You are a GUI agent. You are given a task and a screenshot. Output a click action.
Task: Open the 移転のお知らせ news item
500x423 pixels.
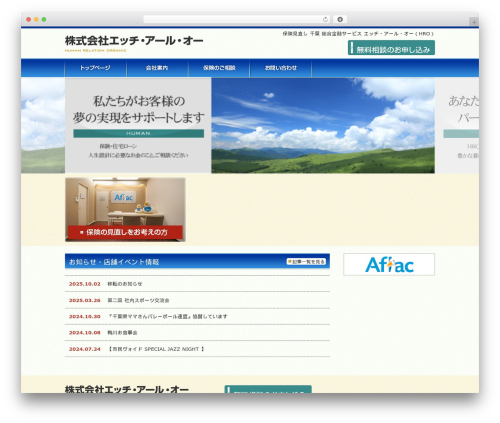pos(125,284)
